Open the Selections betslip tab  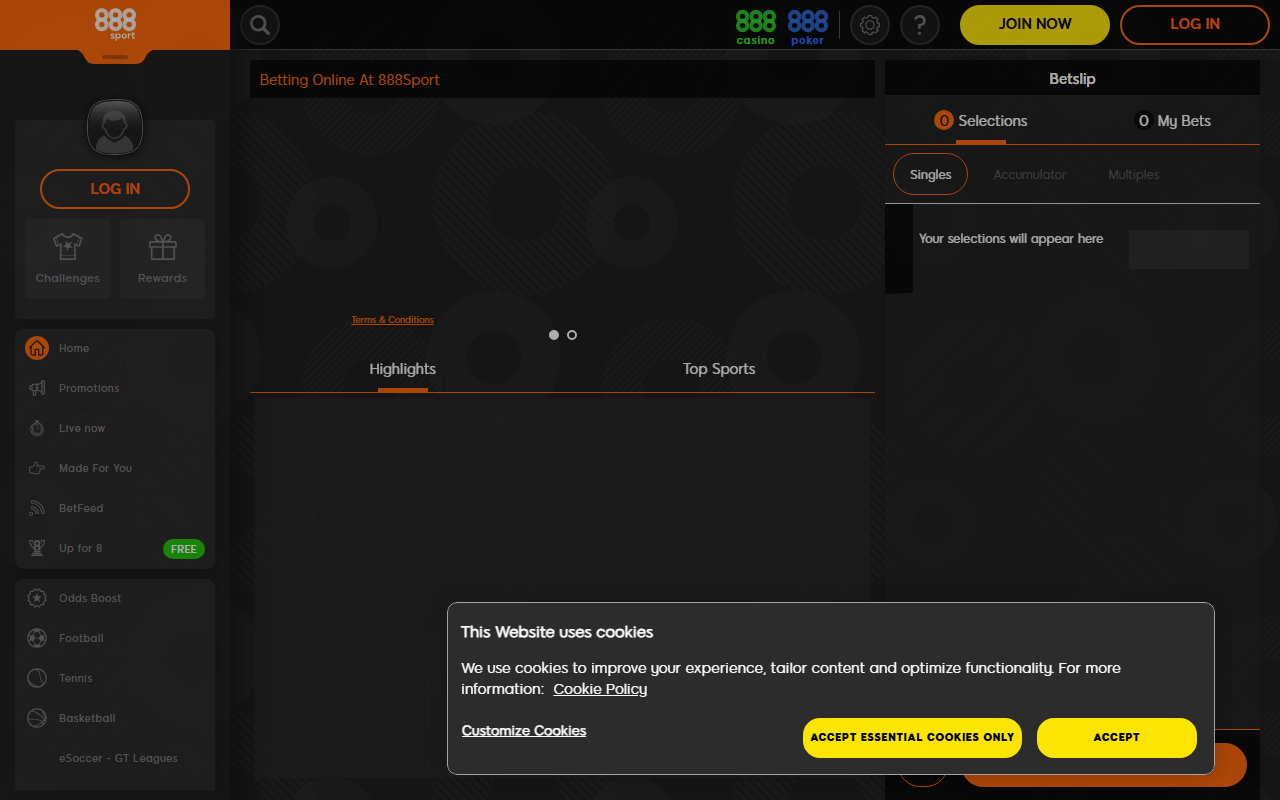coord(980,121)
